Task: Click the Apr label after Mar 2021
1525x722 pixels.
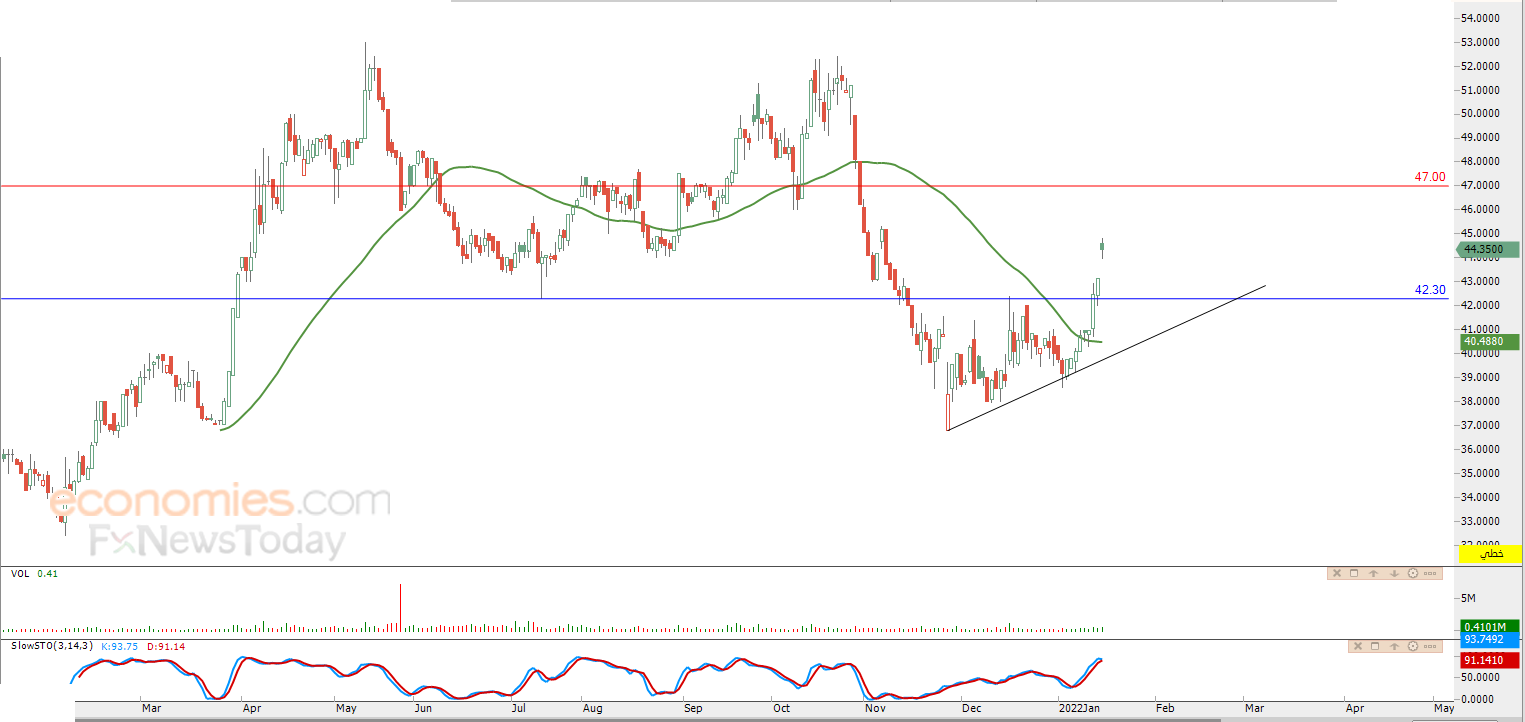Action: pyautogui.click(x=251, y=707)
